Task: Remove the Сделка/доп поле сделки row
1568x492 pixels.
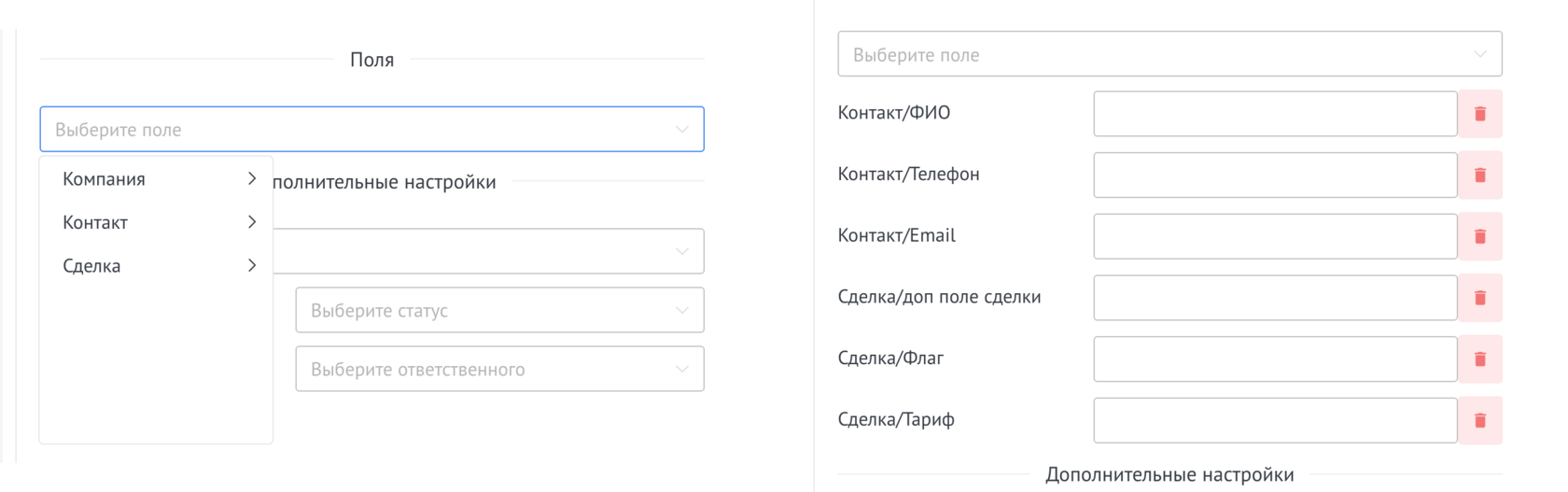Action: click(x=1479, y=298)
